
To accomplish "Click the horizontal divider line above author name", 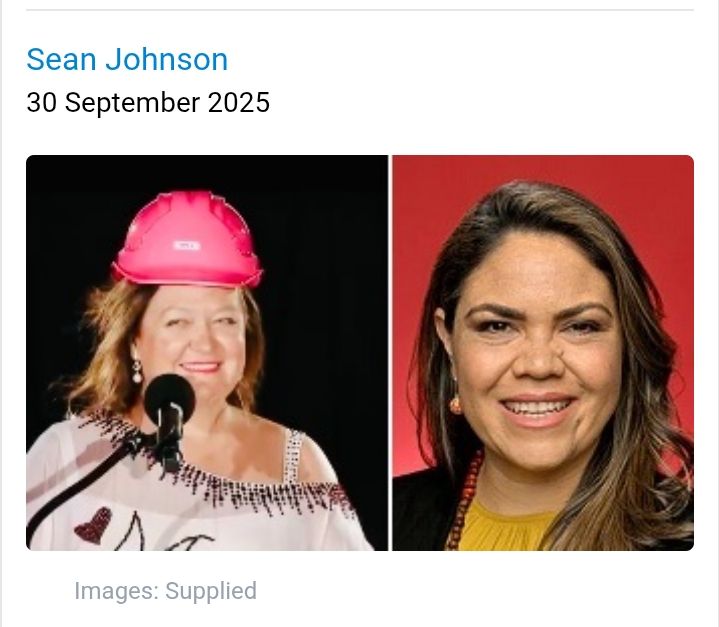I will (360, 9).
